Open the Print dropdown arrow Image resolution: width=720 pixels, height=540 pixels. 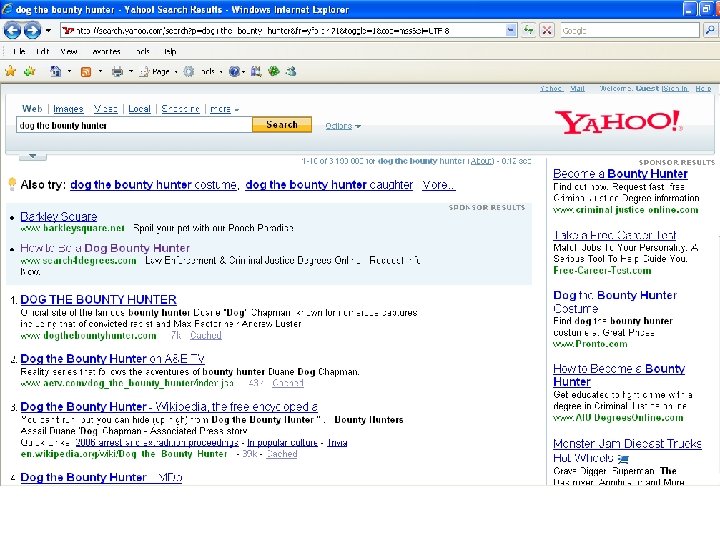(x=131, y=71)
